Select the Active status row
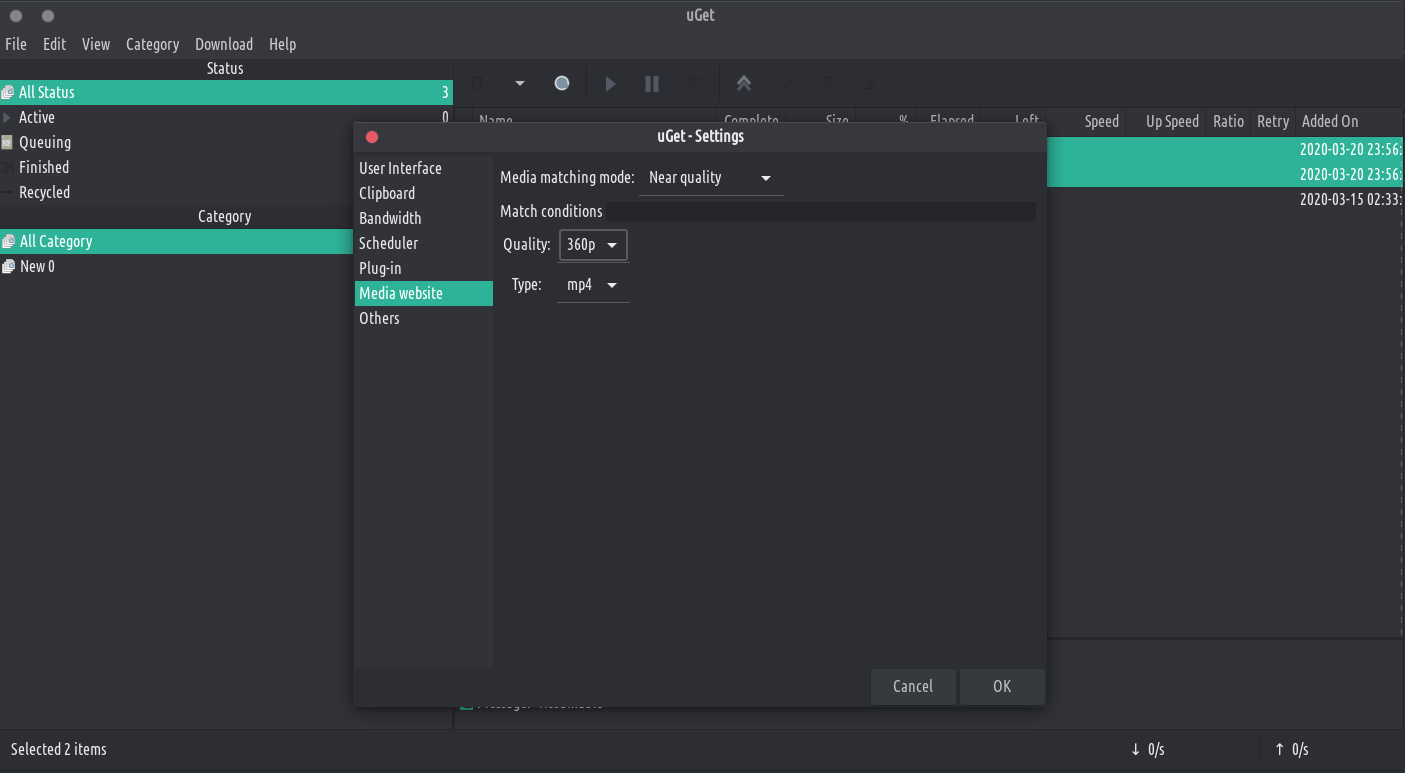This screenshot has width=1405, height=773. (226, 117)
